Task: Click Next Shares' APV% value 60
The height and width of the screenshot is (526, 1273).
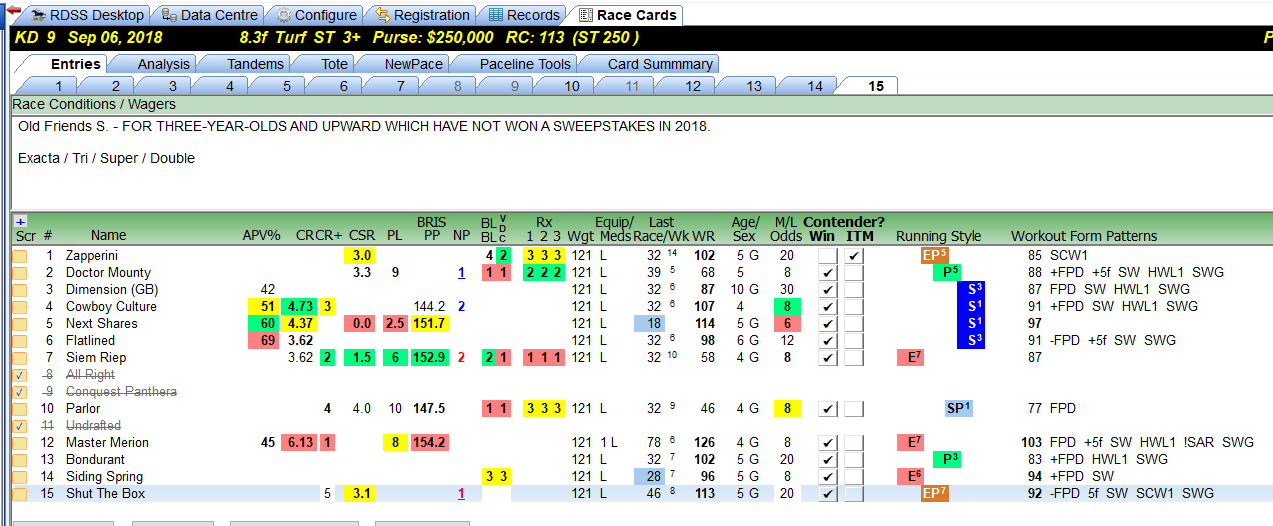Action: pos(266,324)
